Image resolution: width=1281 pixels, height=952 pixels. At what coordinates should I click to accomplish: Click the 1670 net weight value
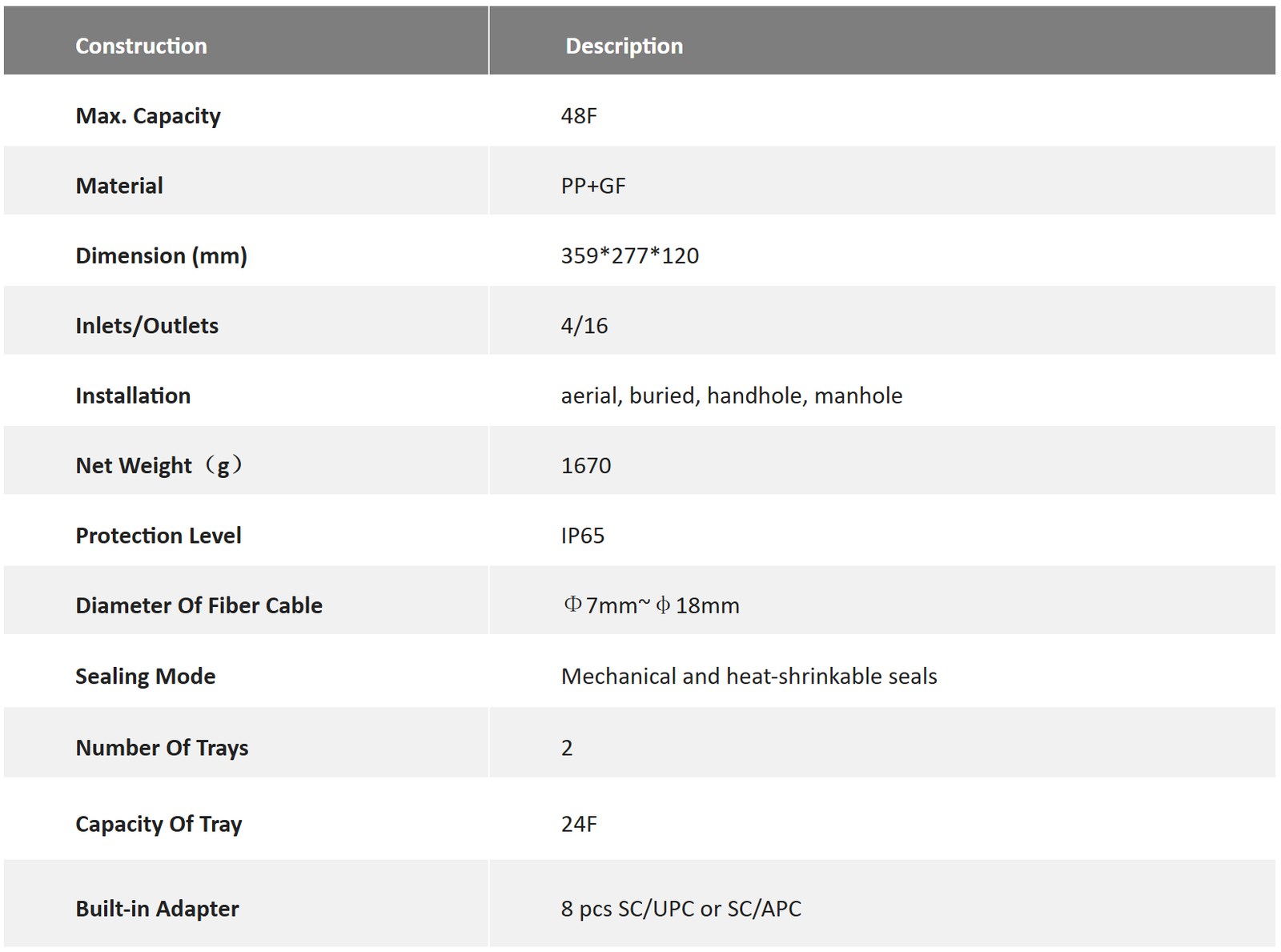coord(586,465)
